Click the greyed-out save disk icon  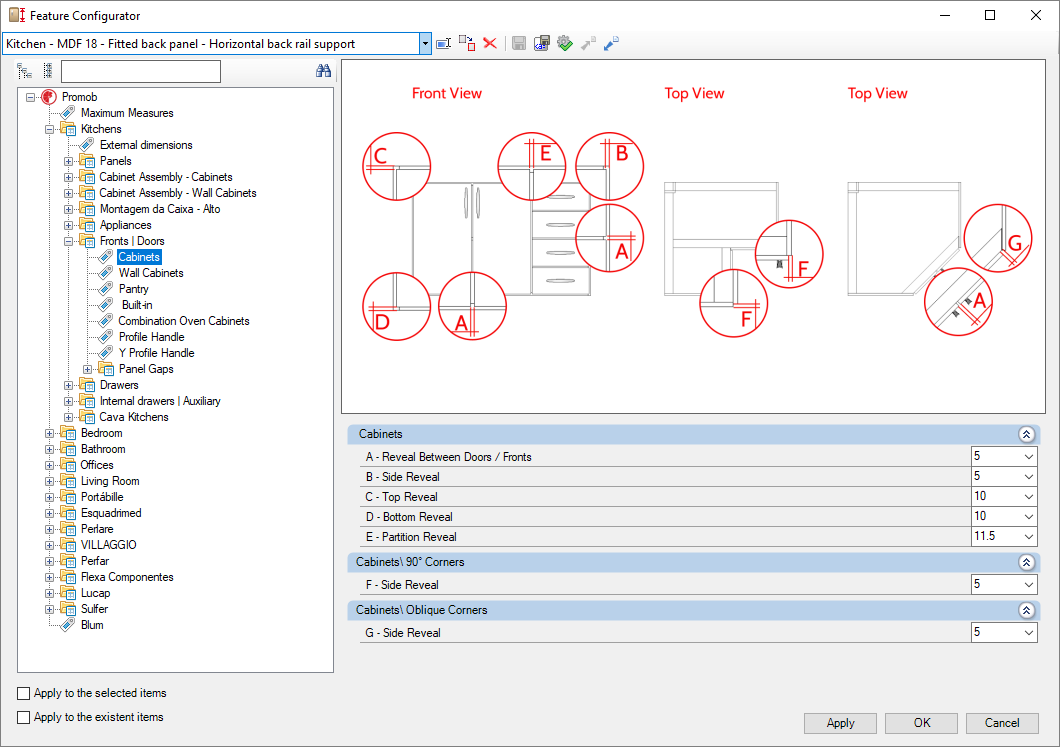[519, 44]
